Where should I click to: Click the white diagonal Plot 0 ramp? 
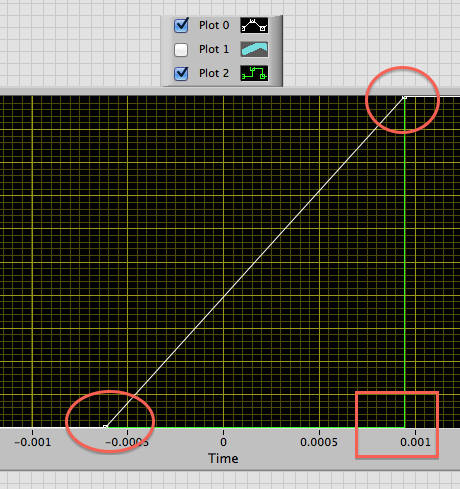point(255,262)
